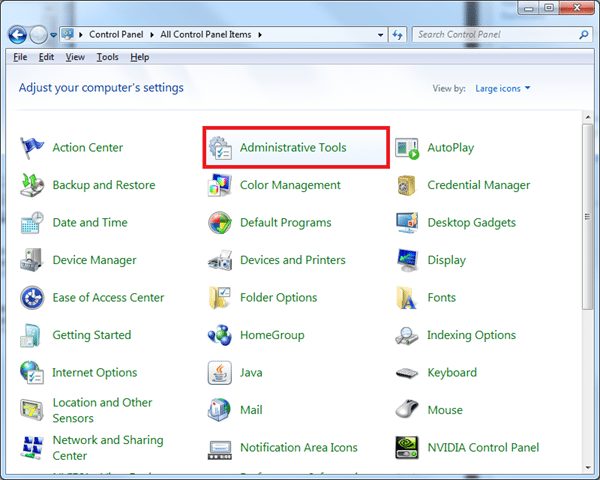
Task: Click the Devices and Printers link text
Action: click(293, 260)
